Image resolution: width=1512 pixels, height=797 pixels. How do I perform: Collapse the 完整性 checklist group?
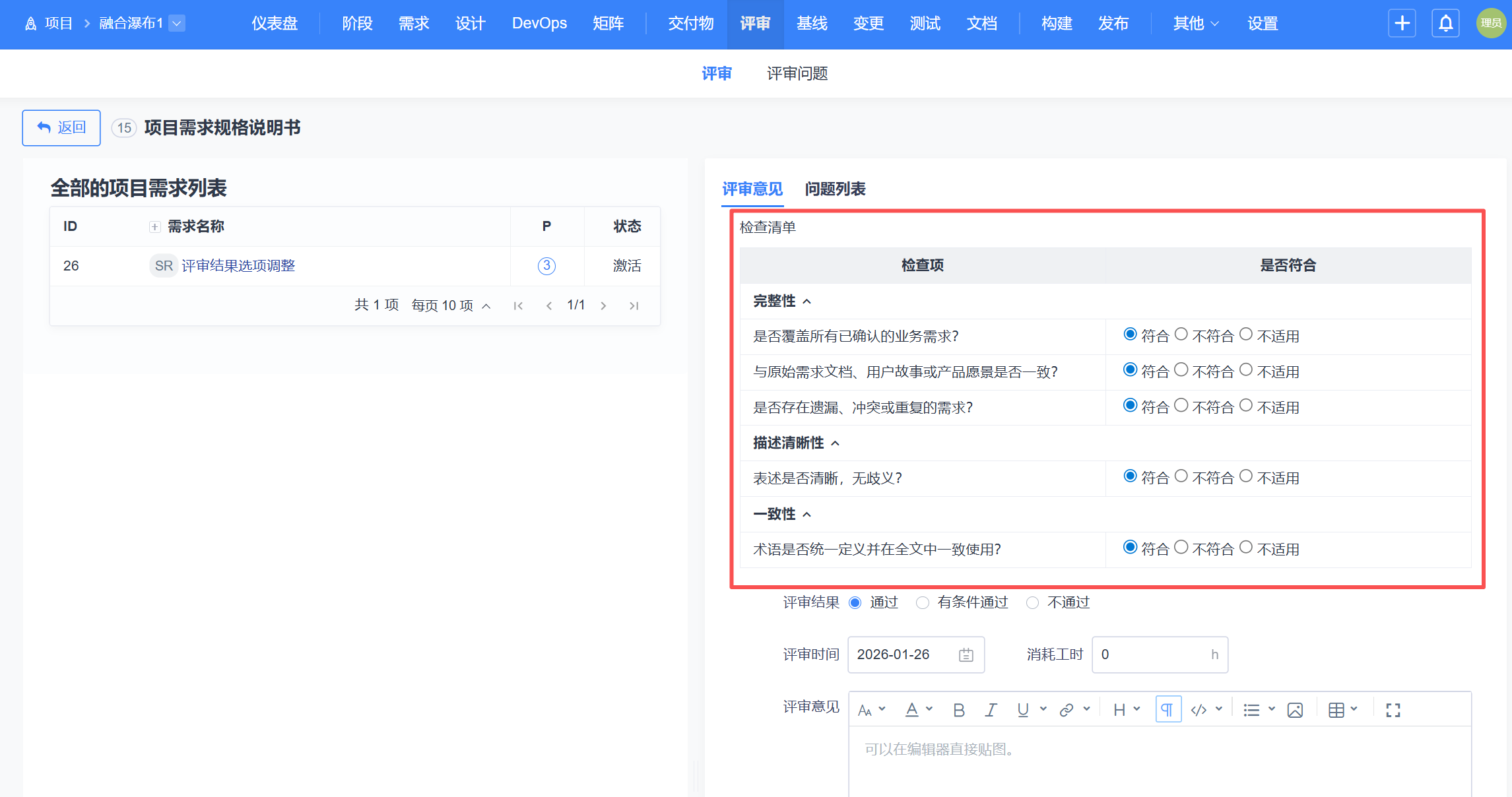806,302
